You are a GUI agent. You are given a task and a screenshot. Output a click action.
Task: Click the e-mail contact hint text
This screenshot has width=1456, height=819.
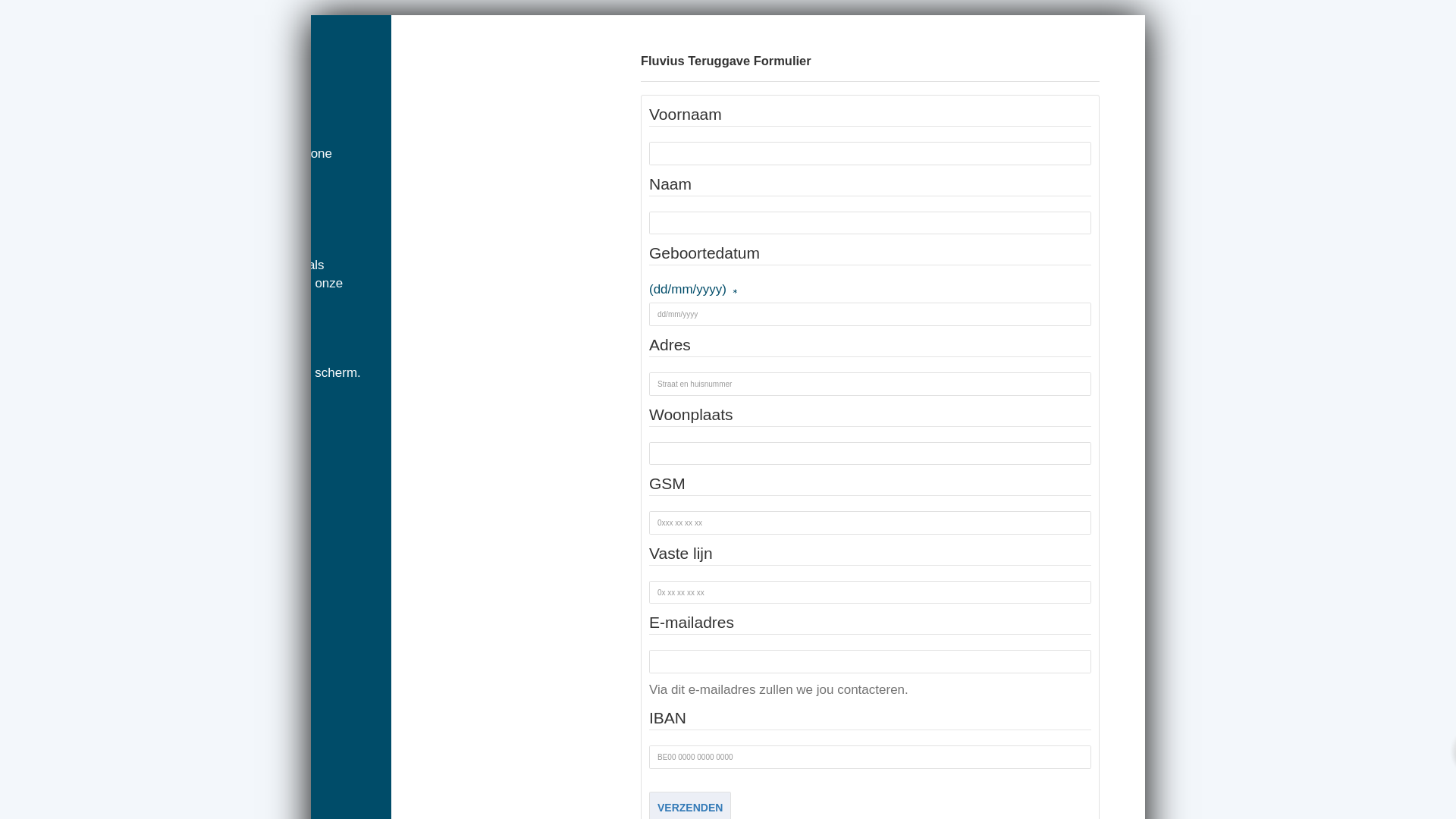pyautogui.click(x=778, y=689)
